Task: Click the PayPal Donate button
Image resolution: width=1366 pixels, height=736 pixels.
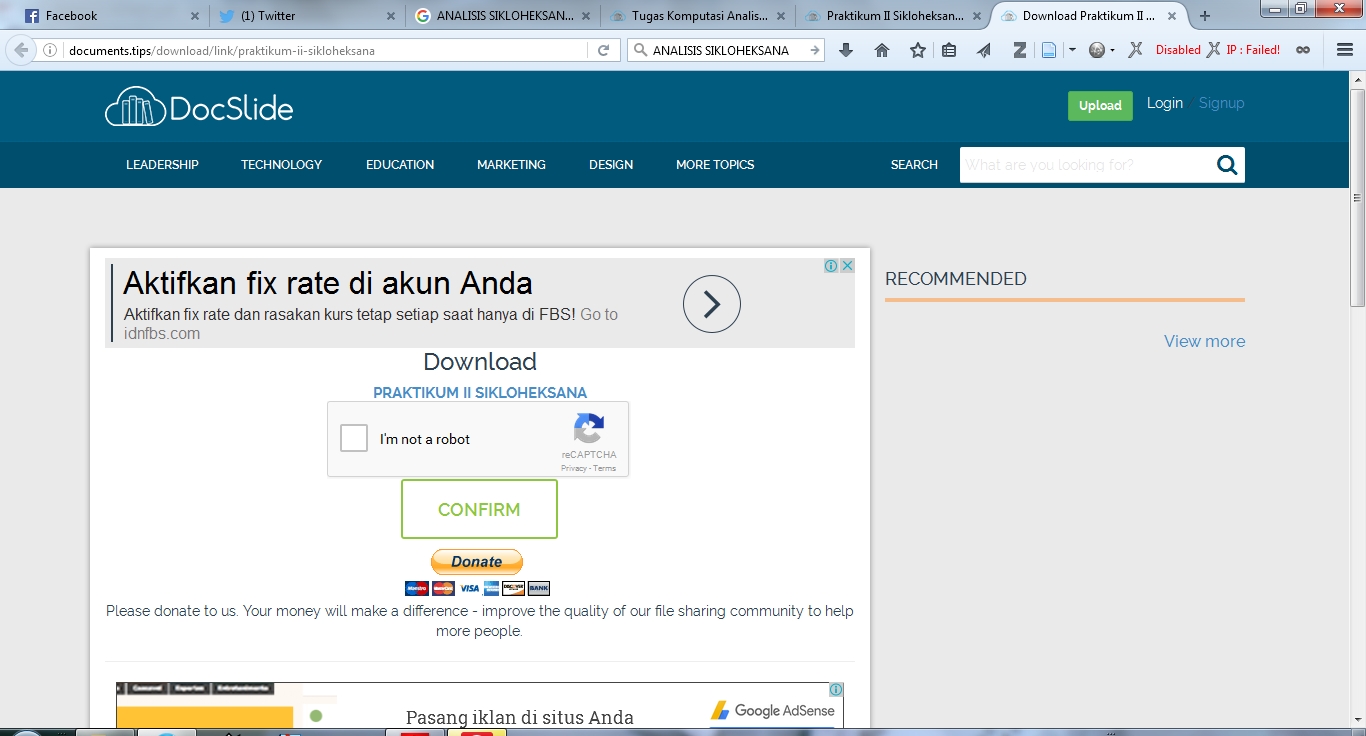Action: (x=477, y=562)
